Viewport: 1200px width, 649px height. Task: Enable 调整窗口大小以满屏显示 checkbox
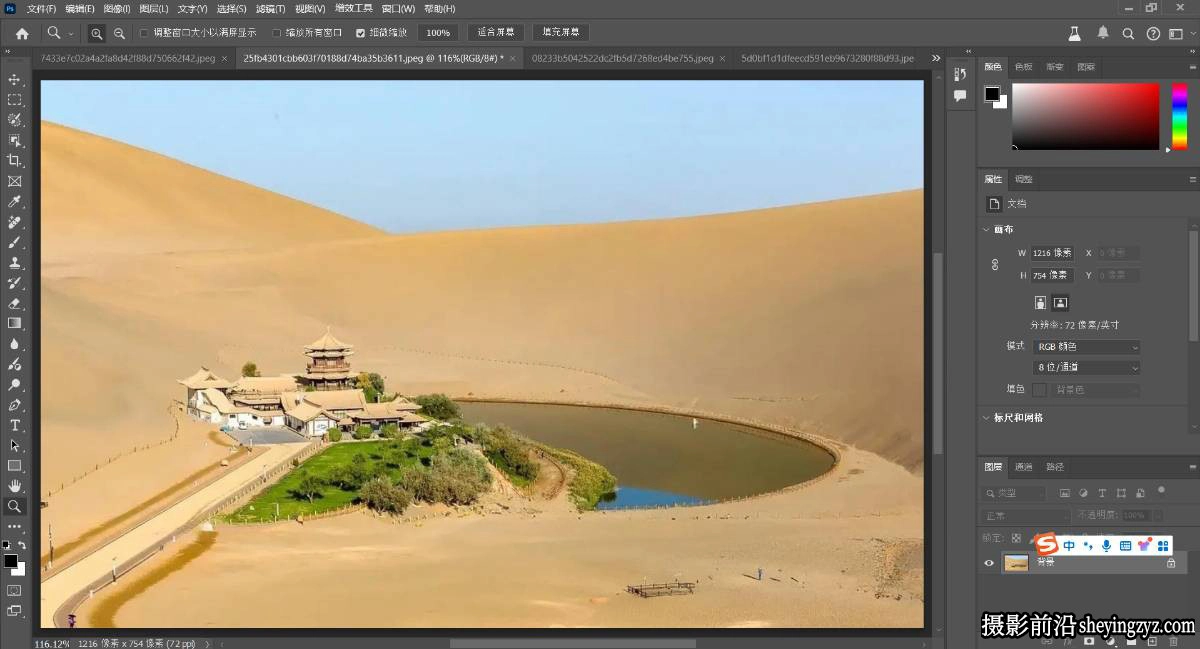click(143, 33)
